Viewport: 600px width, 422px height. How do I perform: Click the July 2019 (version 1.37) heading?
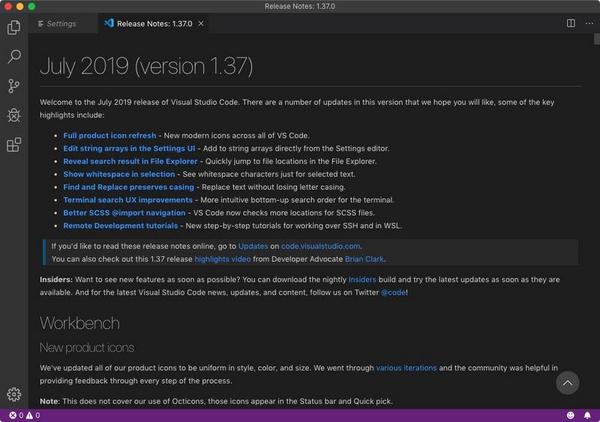(x=146, y=66)
